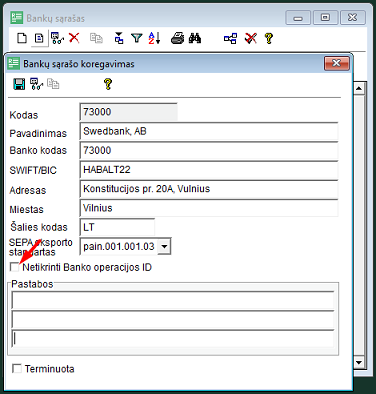The height and width of the screenshot is (394, 376).
Task: Click the yellow help question mark in Bankų sąrašas toolbar
Action: click(269, 38)
